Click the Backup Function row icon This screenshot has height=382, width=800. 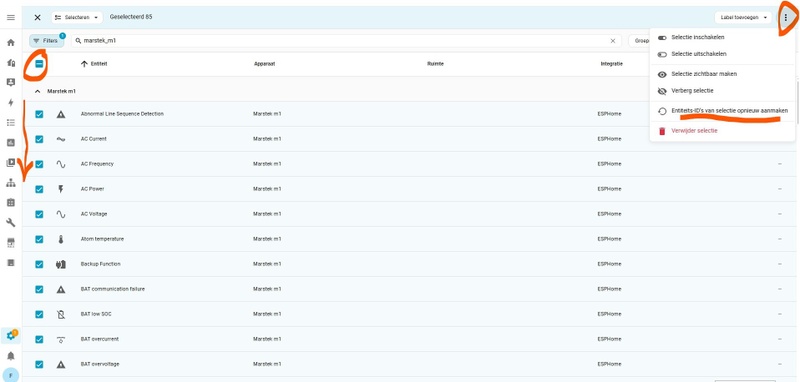click(61, 264)
